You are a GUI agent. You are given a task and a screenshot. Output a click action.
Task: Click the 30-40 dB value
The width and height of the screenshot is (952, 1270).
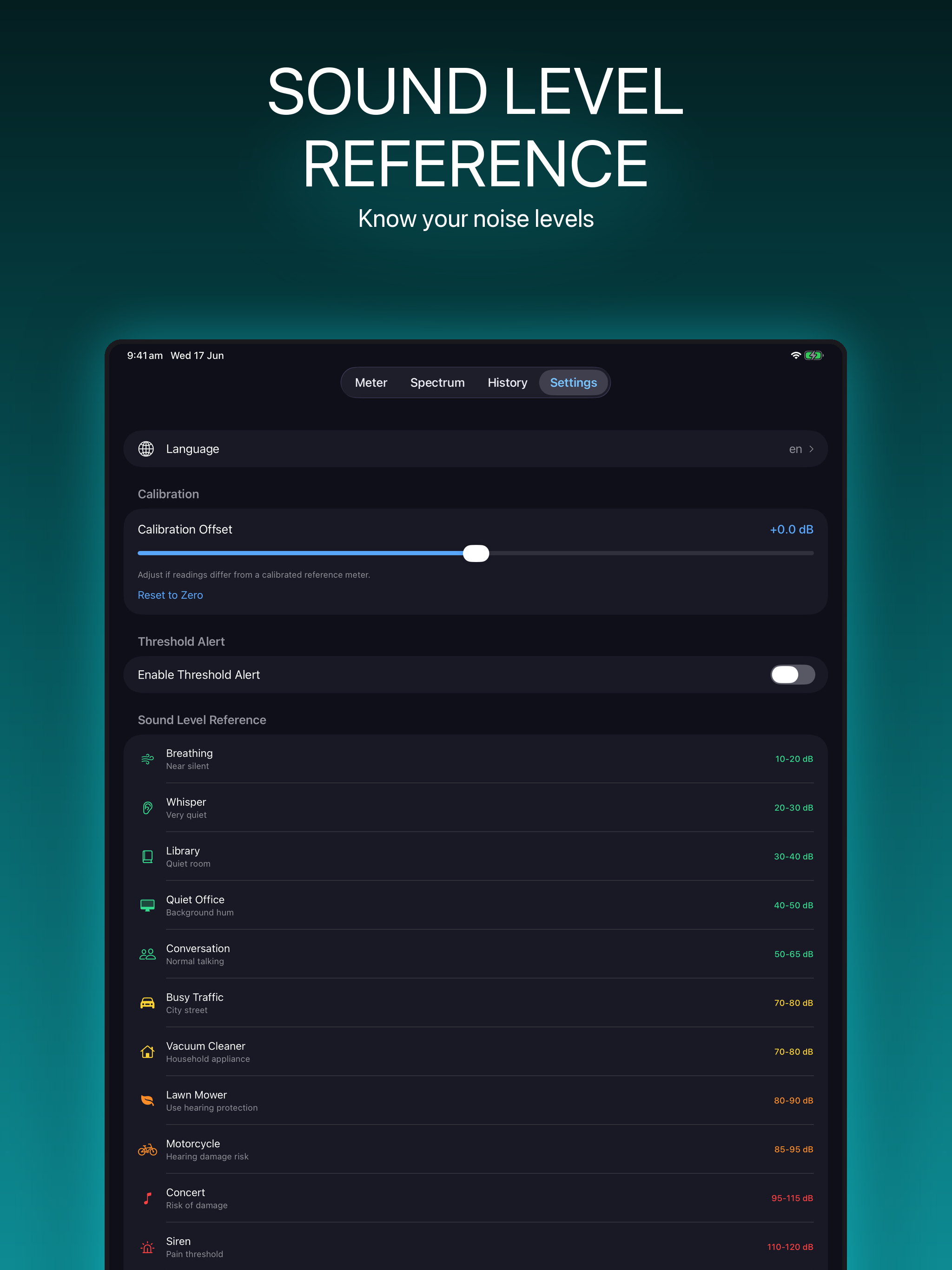tap(793, 857)
